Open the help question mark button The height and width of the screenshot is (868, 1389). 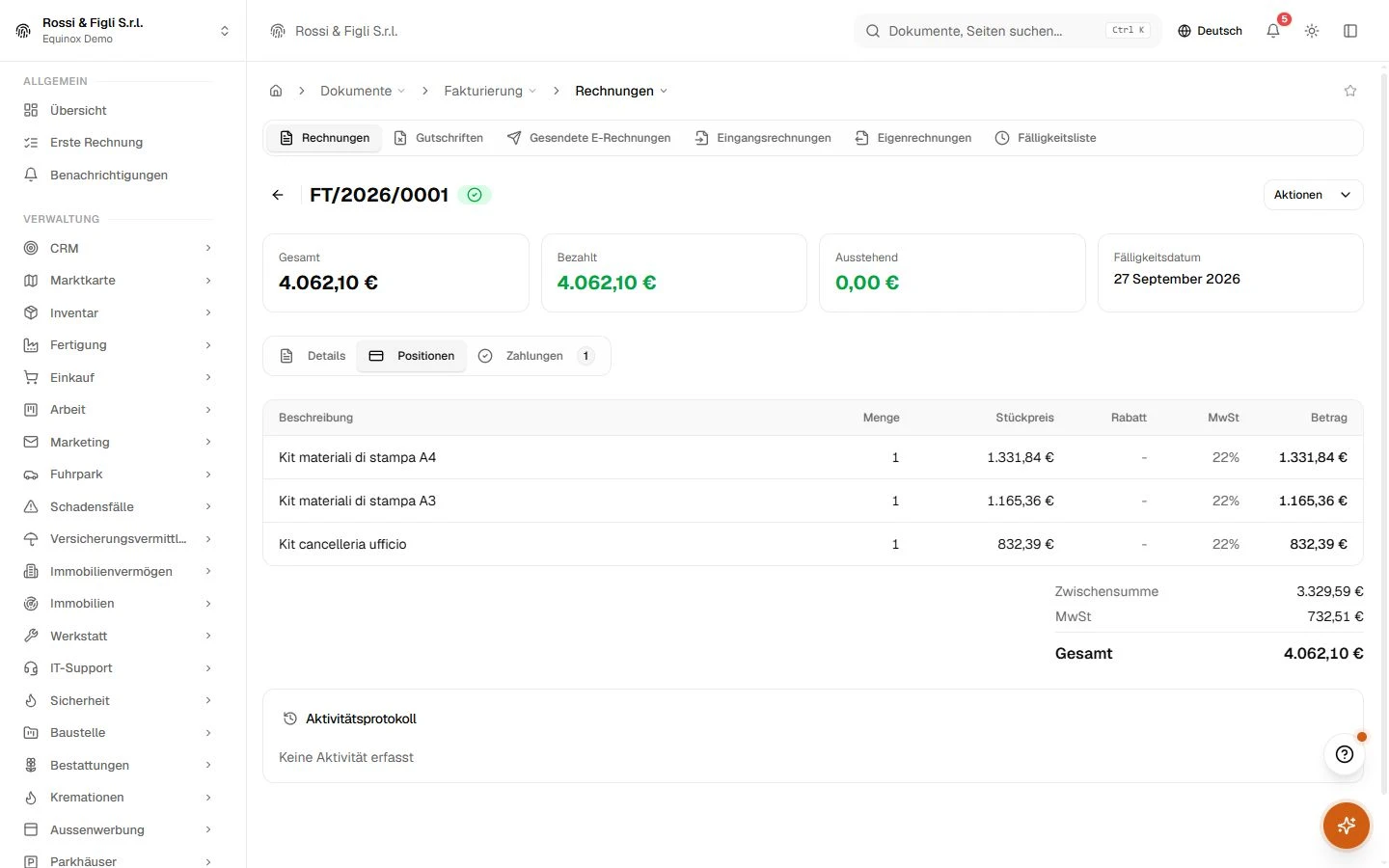(1345, 754)
